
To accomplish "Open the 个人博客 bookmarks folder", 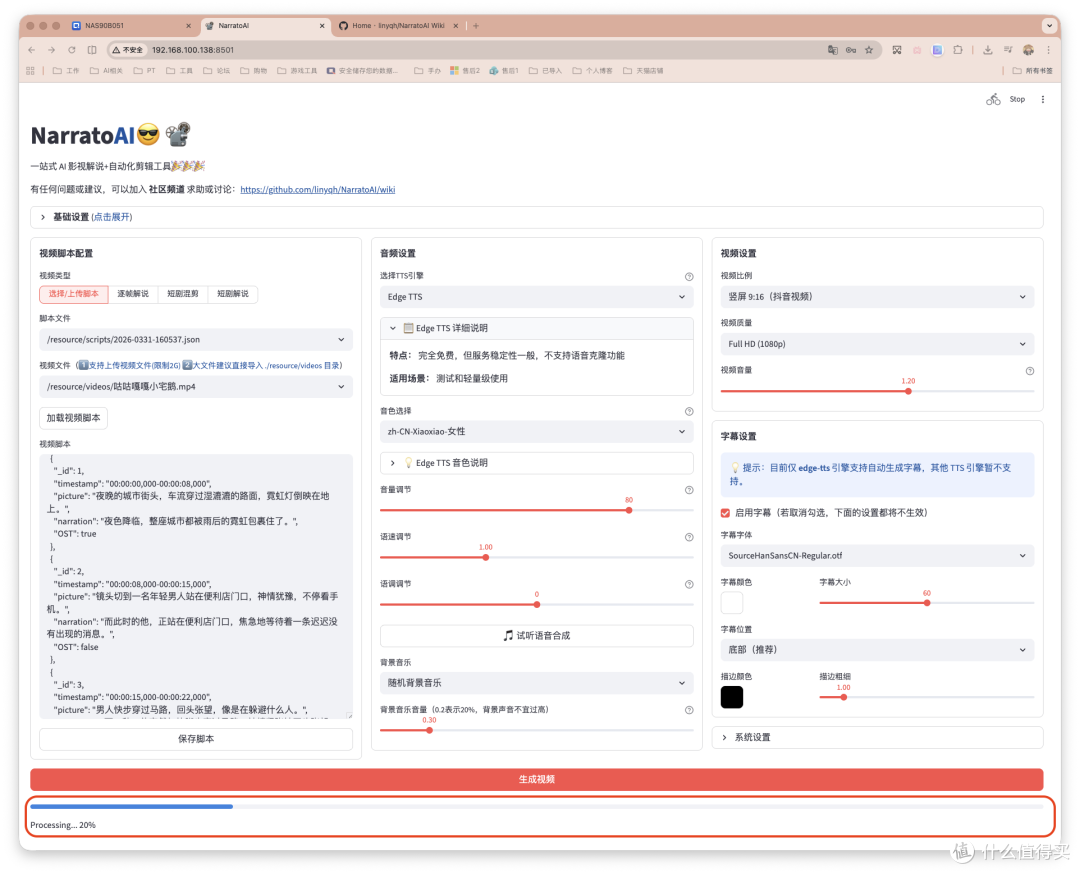I will tap(592, 70).
